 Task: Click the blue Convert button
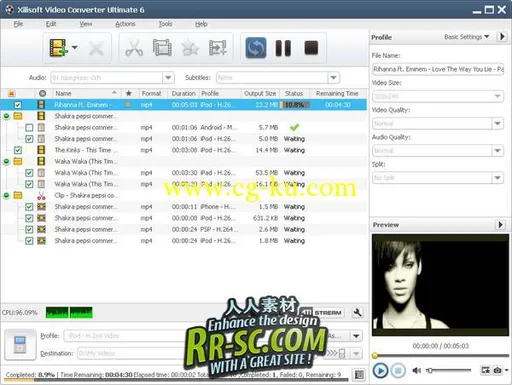click(x=256, y=48)
